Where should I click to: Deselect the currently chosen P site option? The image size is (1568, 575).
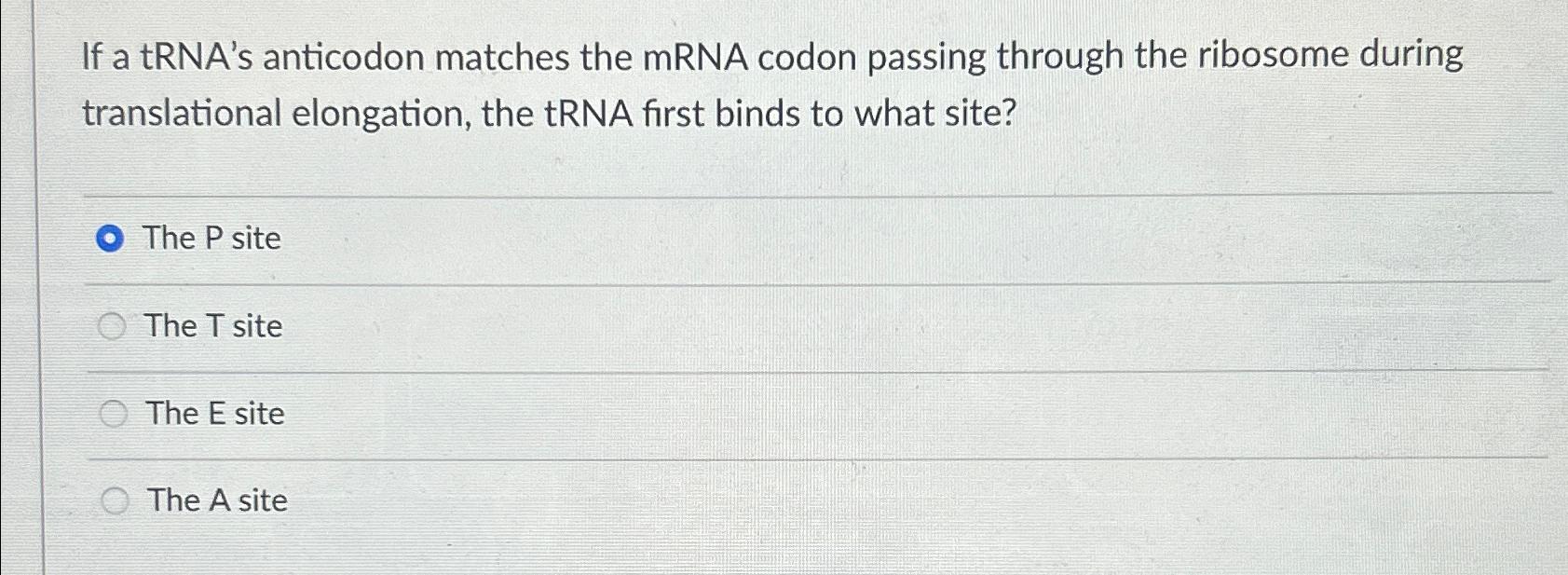click(x=112, y=240)
